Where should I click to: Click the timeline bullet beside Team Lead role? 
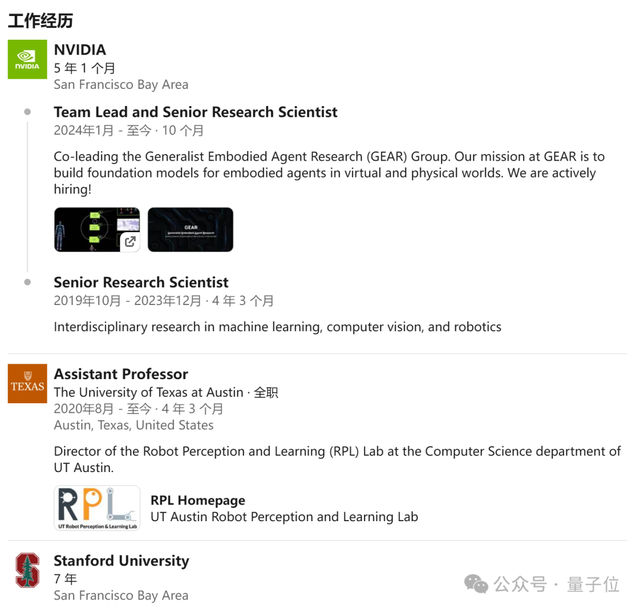click(x=28, y=112)
